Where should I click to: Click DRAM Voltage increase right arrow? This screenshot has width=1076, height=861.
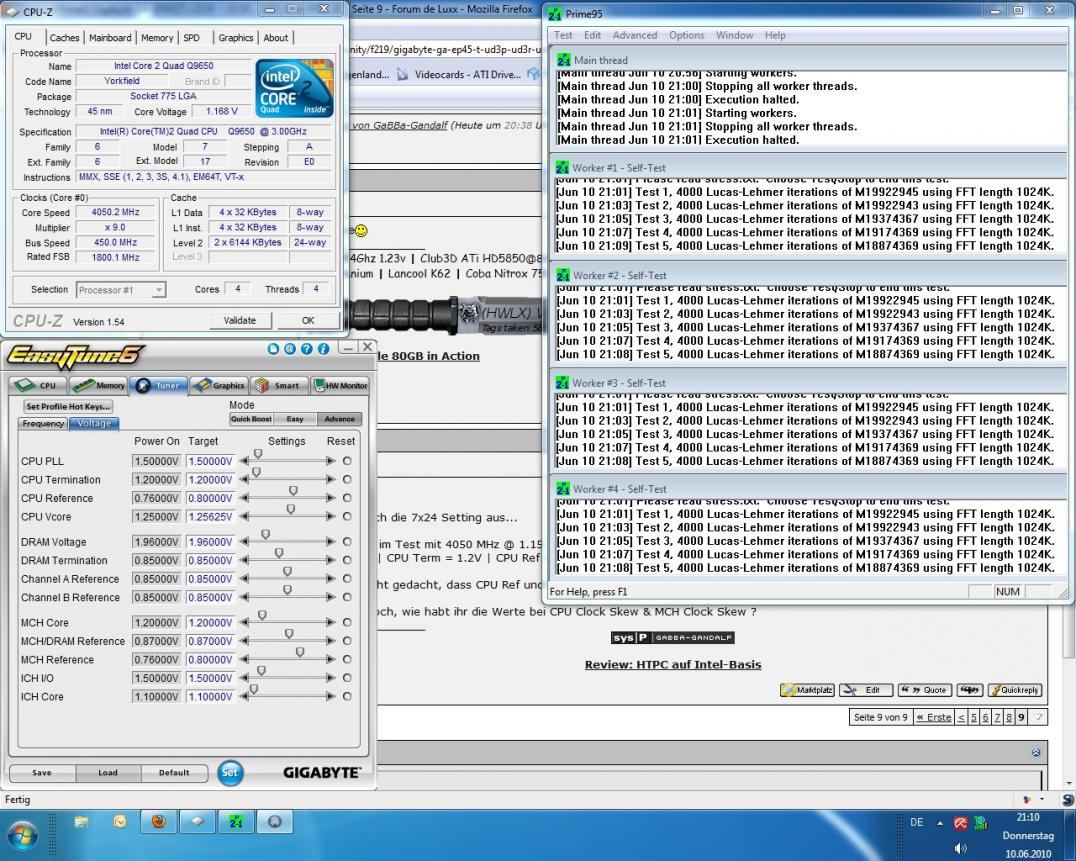click(331, 542)
